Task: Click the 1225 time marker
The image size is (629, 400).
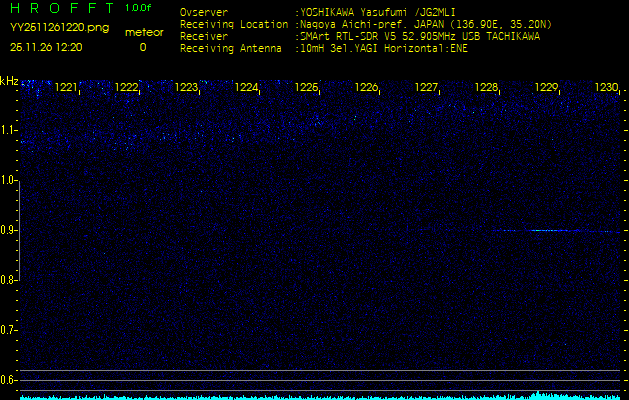Action: pyautogui.click(x=306, y=88)
